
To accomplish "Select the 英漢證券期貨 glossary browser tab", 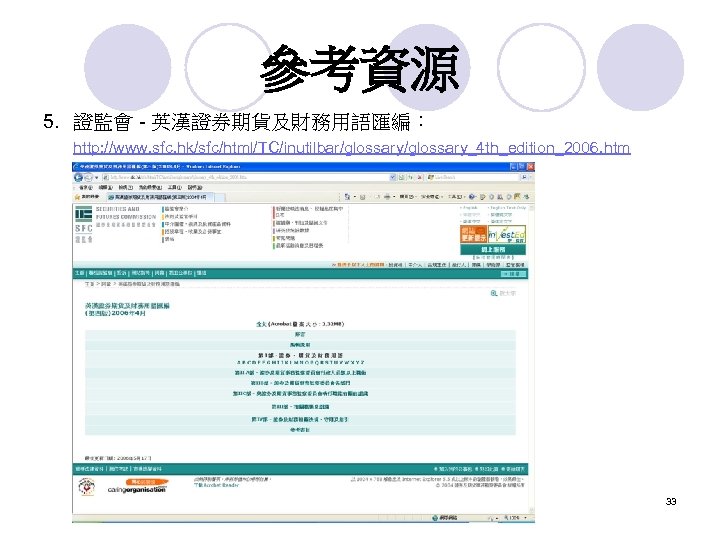I will [161, 197].
